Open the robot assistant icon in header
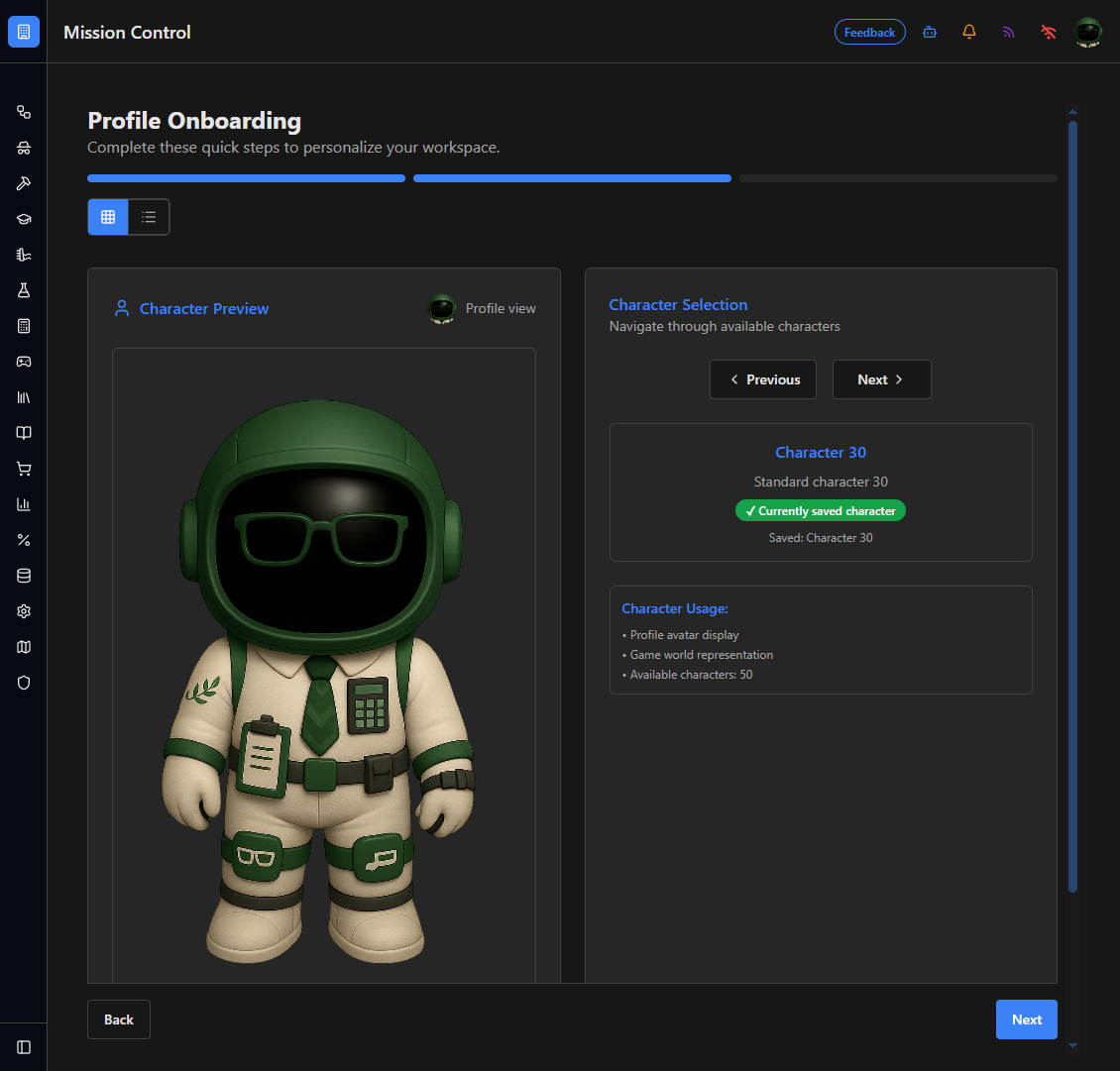 930,32
